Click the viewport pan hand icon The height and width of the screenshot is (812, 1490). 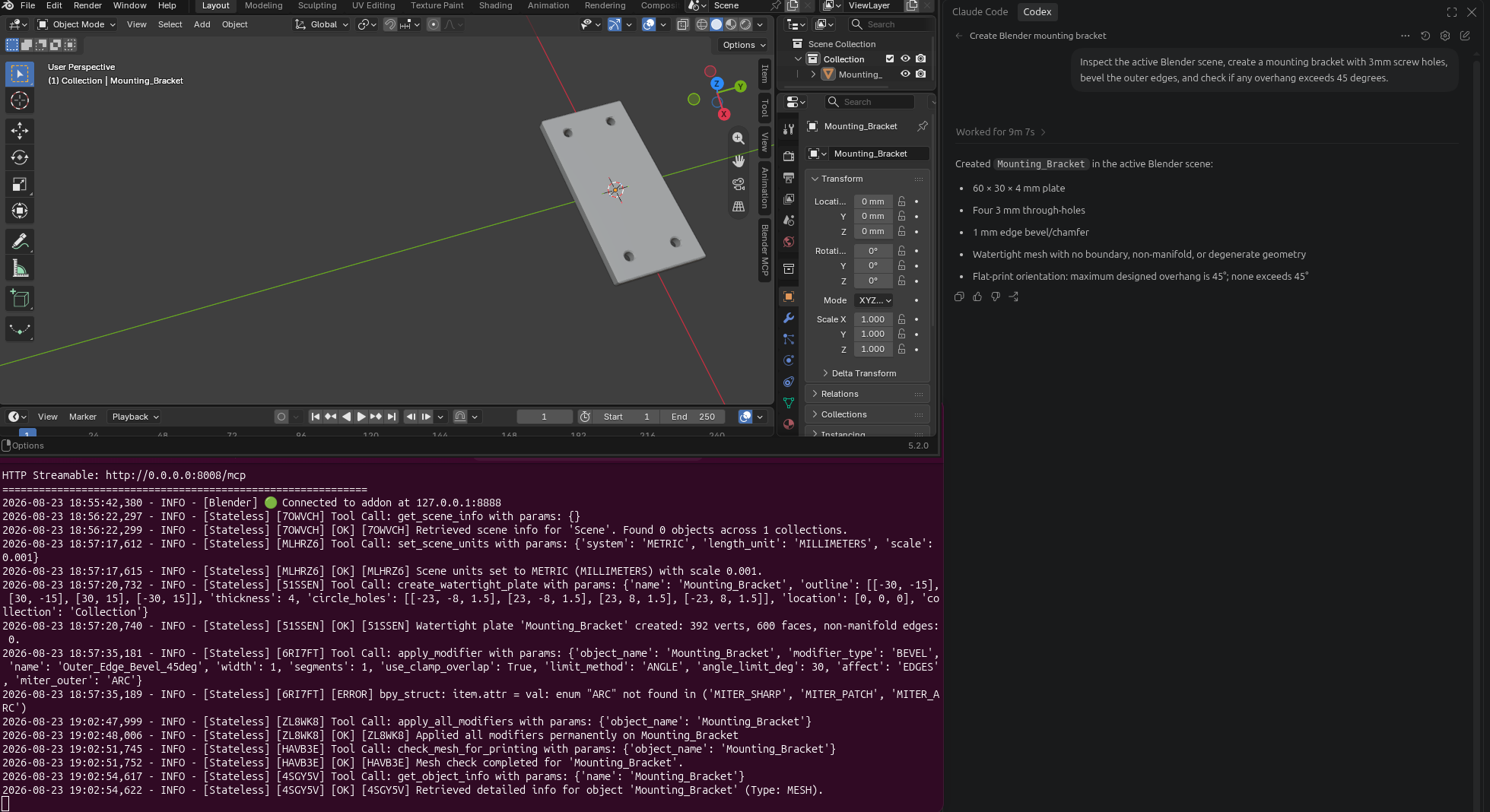[738, 160]
